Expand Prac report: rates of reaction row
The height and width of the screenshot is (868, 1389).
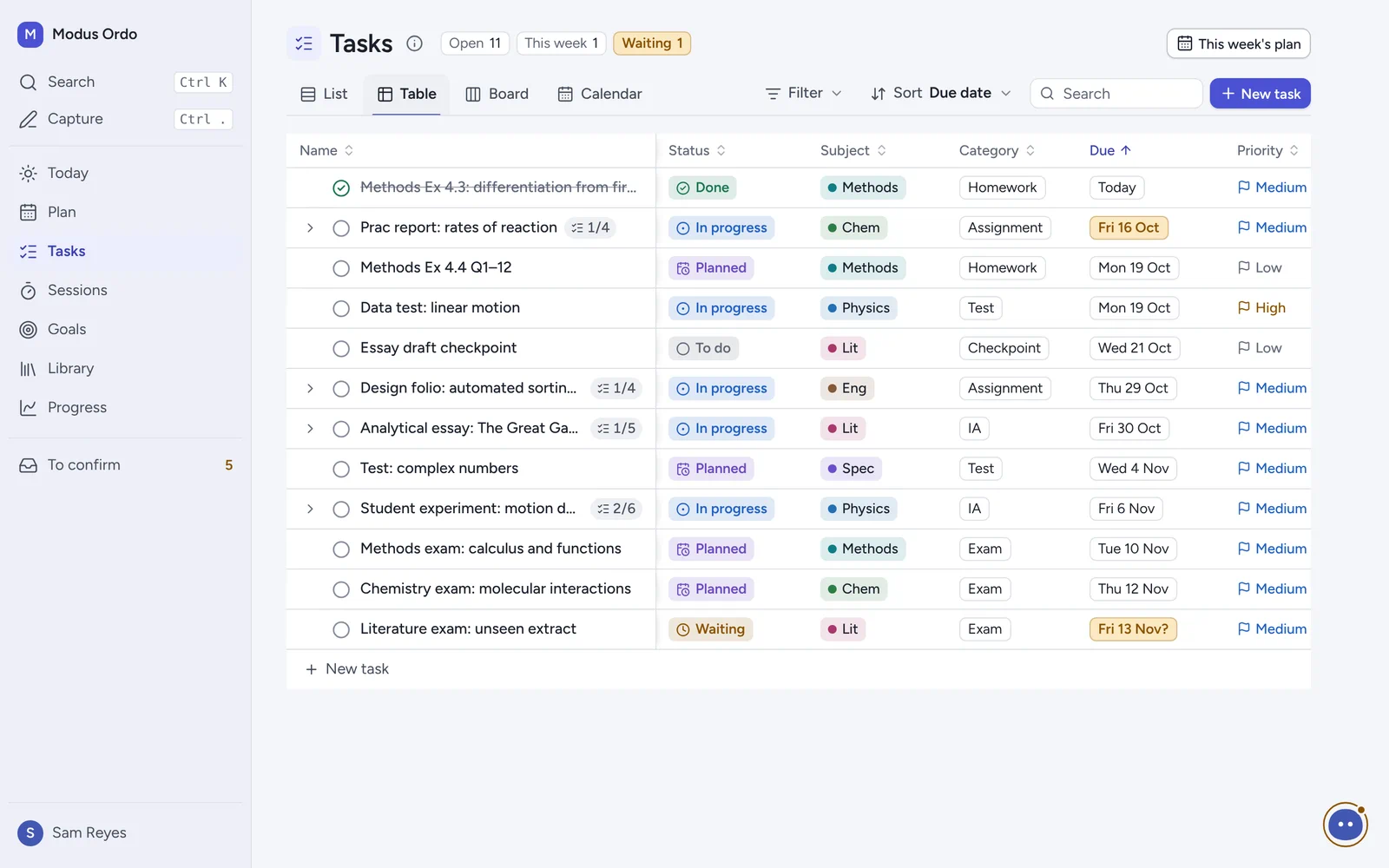(310, 227)
